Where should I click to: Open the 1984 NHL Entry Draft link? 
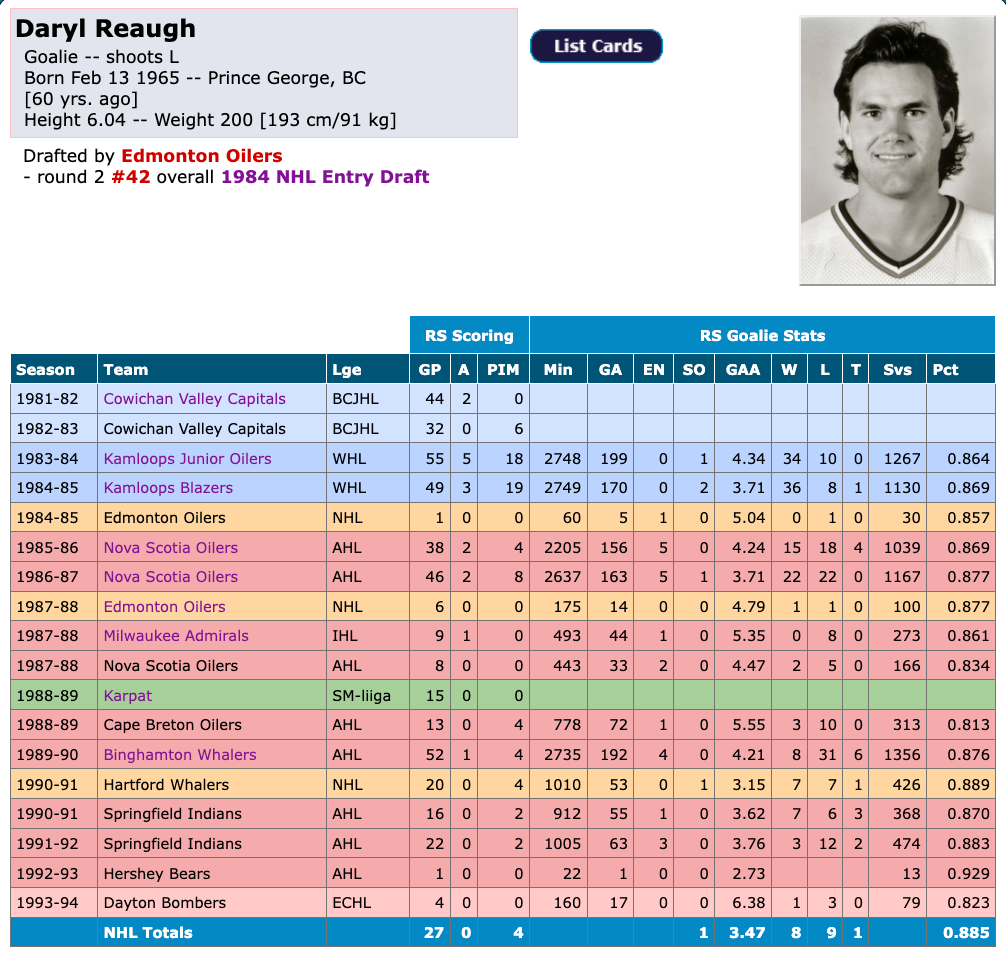point(325,177)
